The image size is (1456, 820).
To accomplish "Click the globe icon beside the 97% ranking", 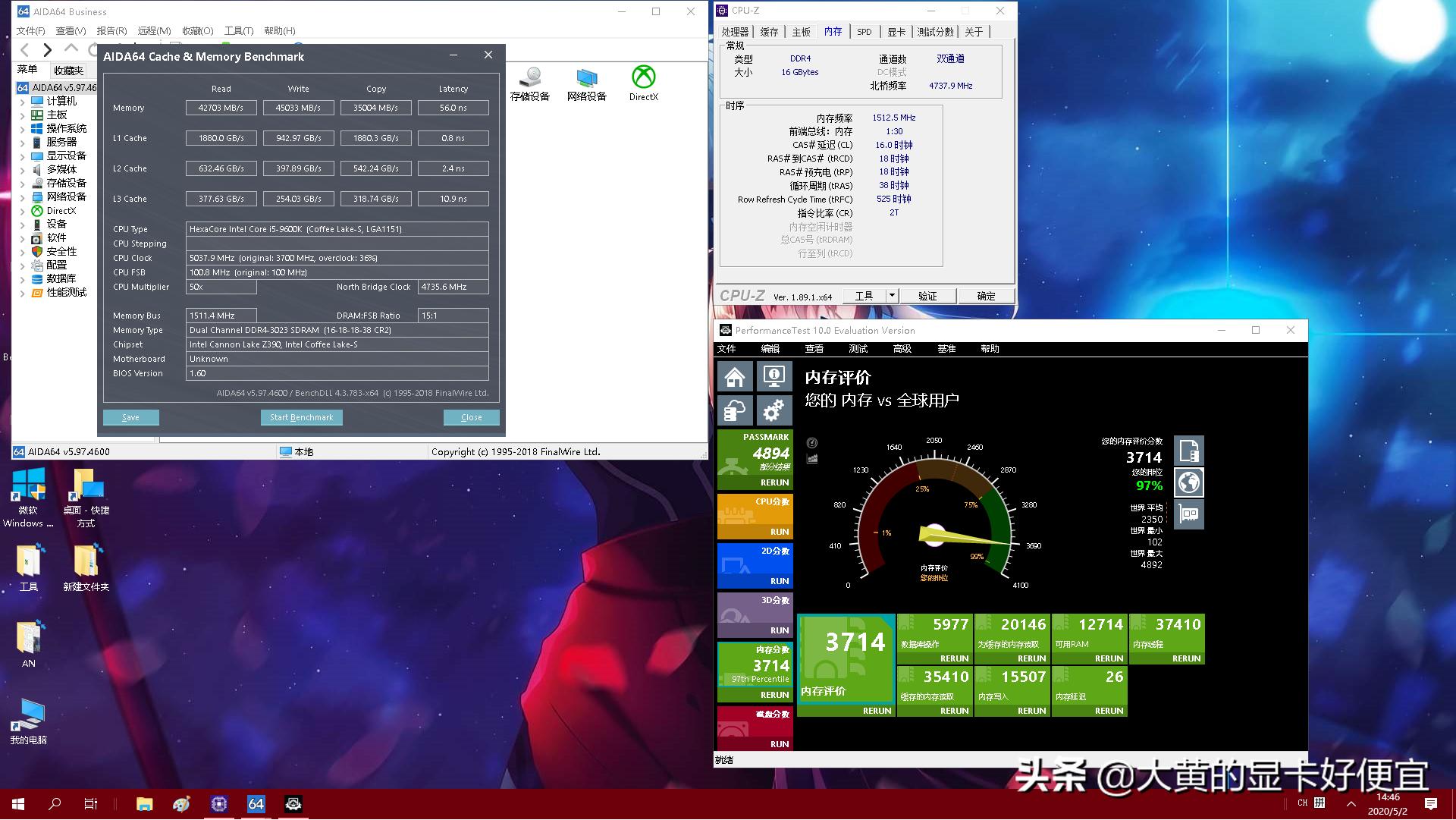I will 1188,482.
